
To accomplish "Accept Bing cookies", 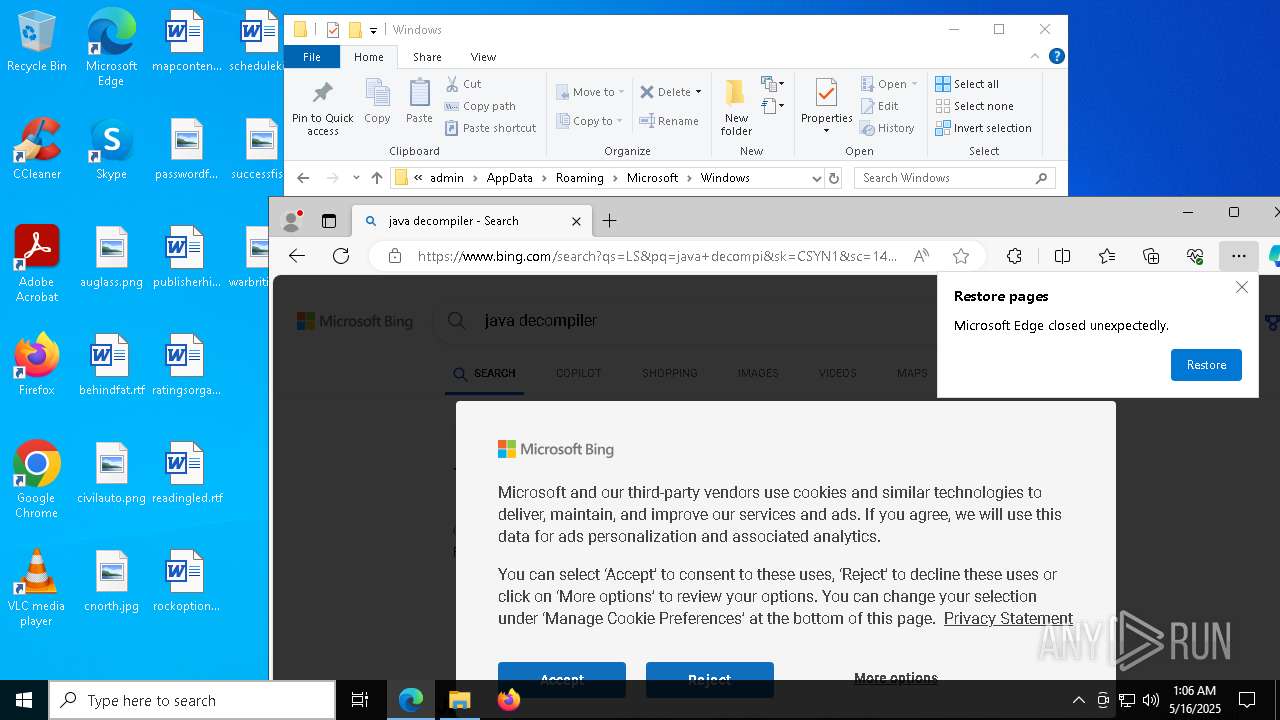I will (x=562, y=679).
